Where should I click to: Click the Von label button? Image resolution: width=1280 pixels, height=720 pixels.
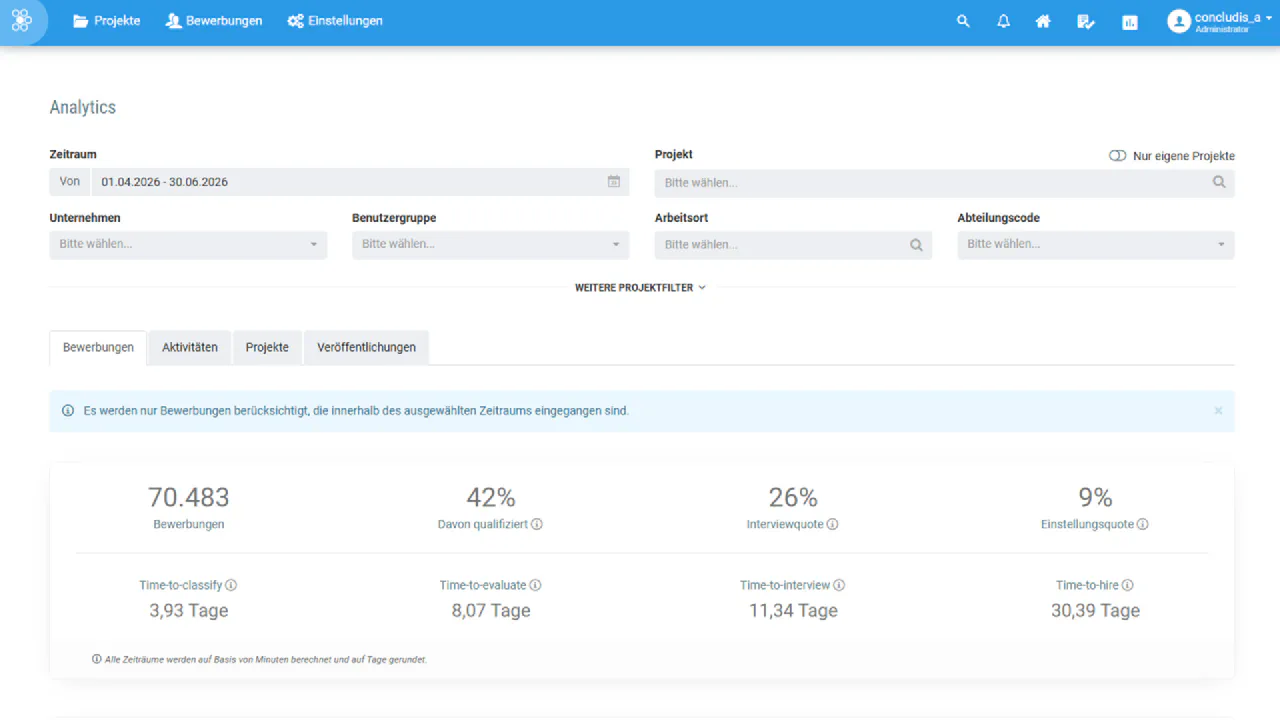[x=70, y=182]
